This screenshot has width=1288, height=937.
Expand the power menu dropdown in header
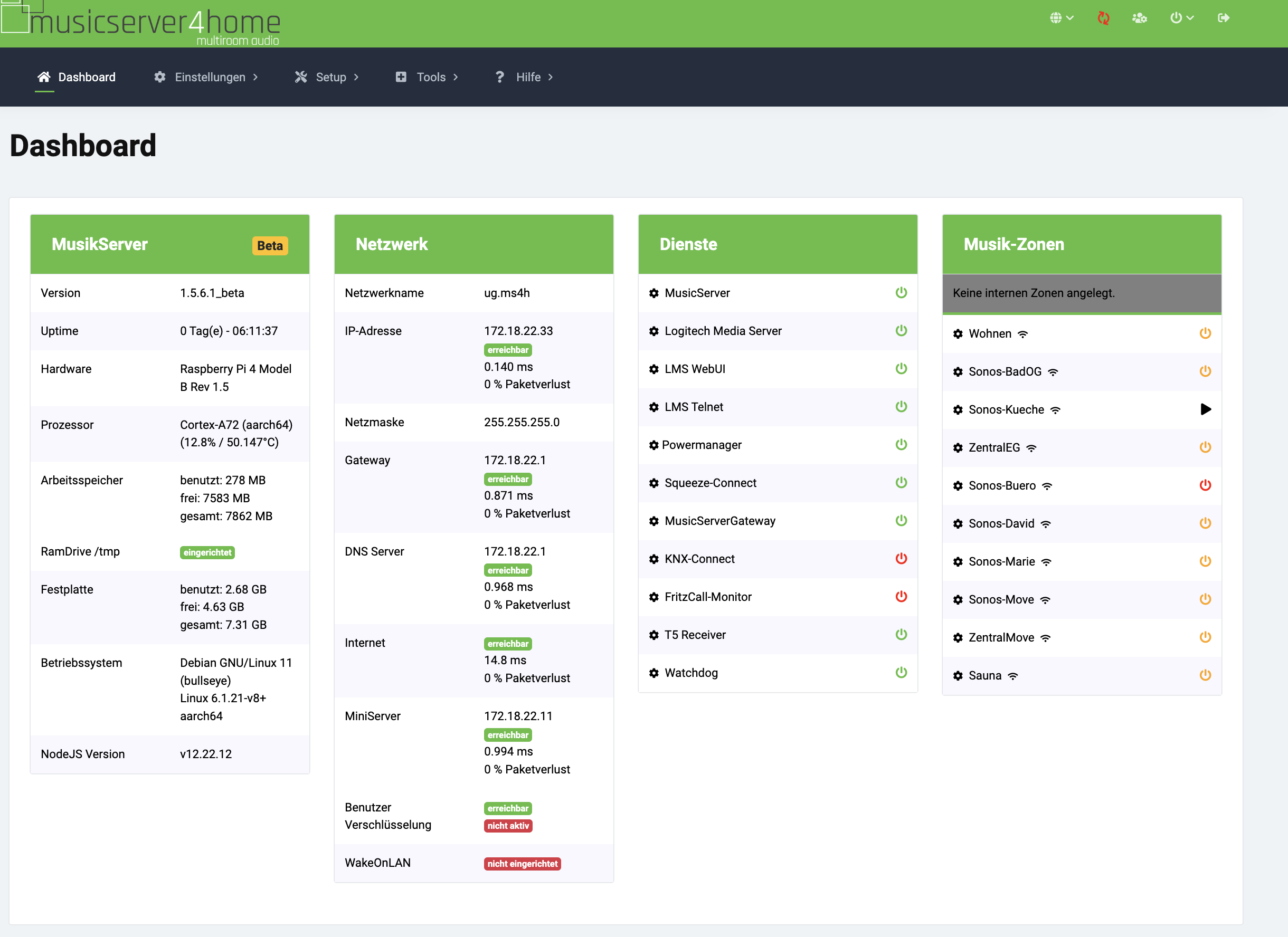pyautogui.click(x=1181, y=18)
